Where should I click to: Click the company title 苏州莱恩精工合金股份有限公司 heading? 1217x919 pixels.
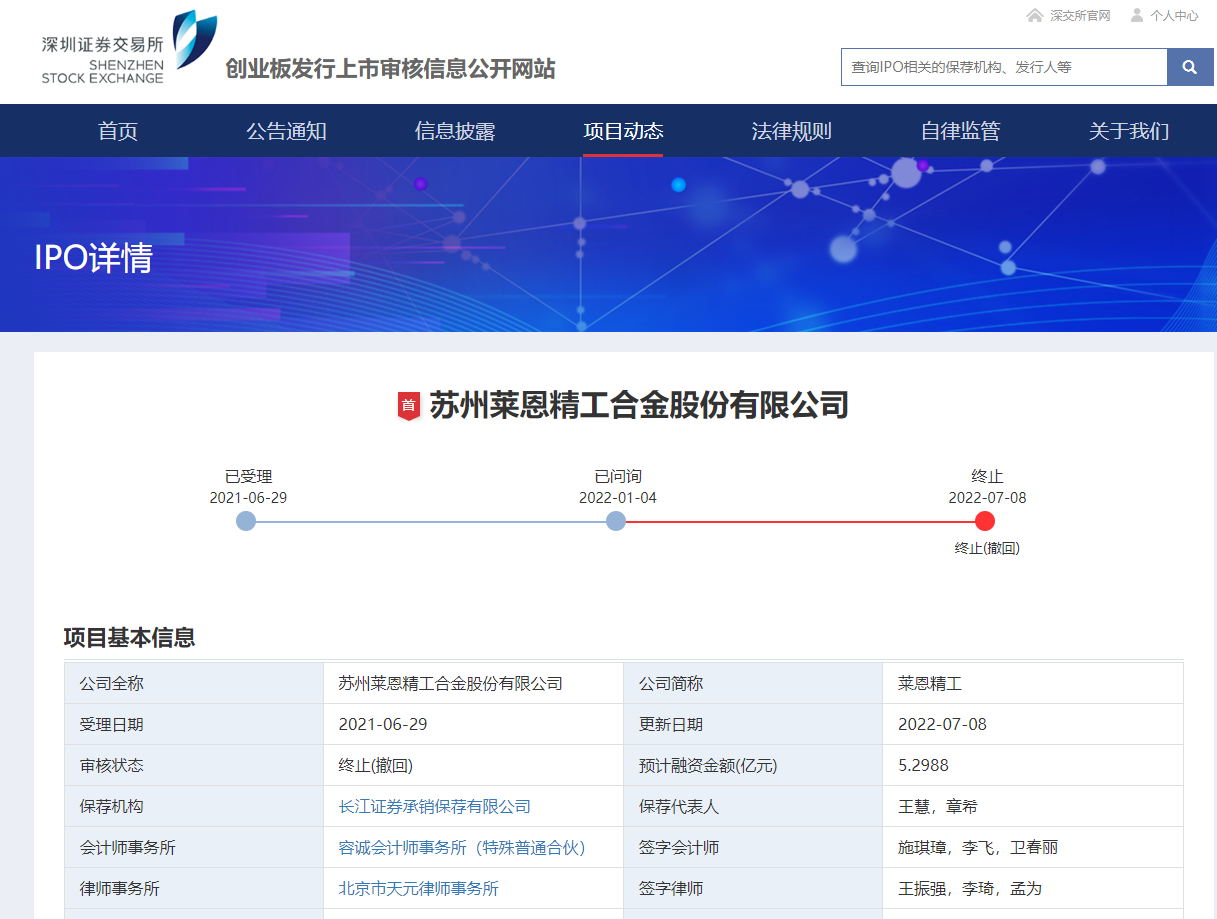point(639,405)
